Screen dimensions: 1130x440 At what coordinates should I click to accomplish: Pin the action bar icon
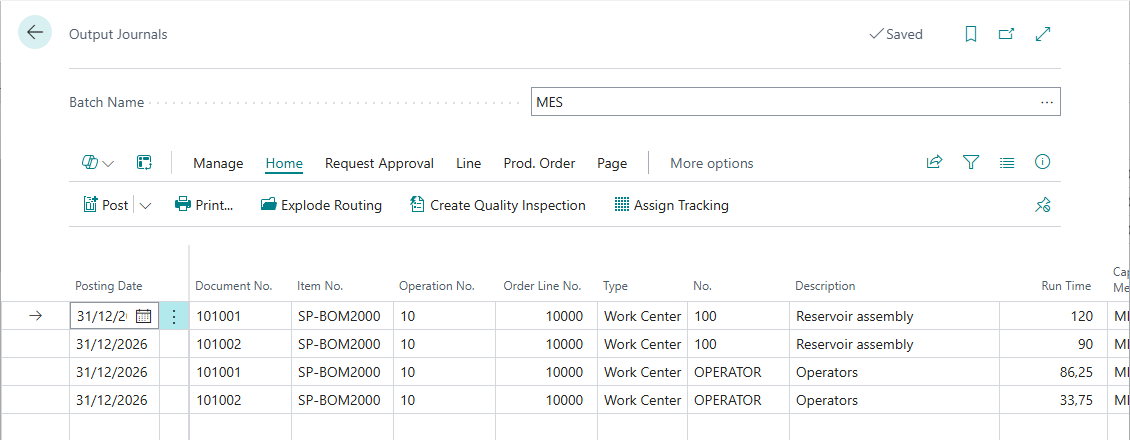[x=1042, y=206]
